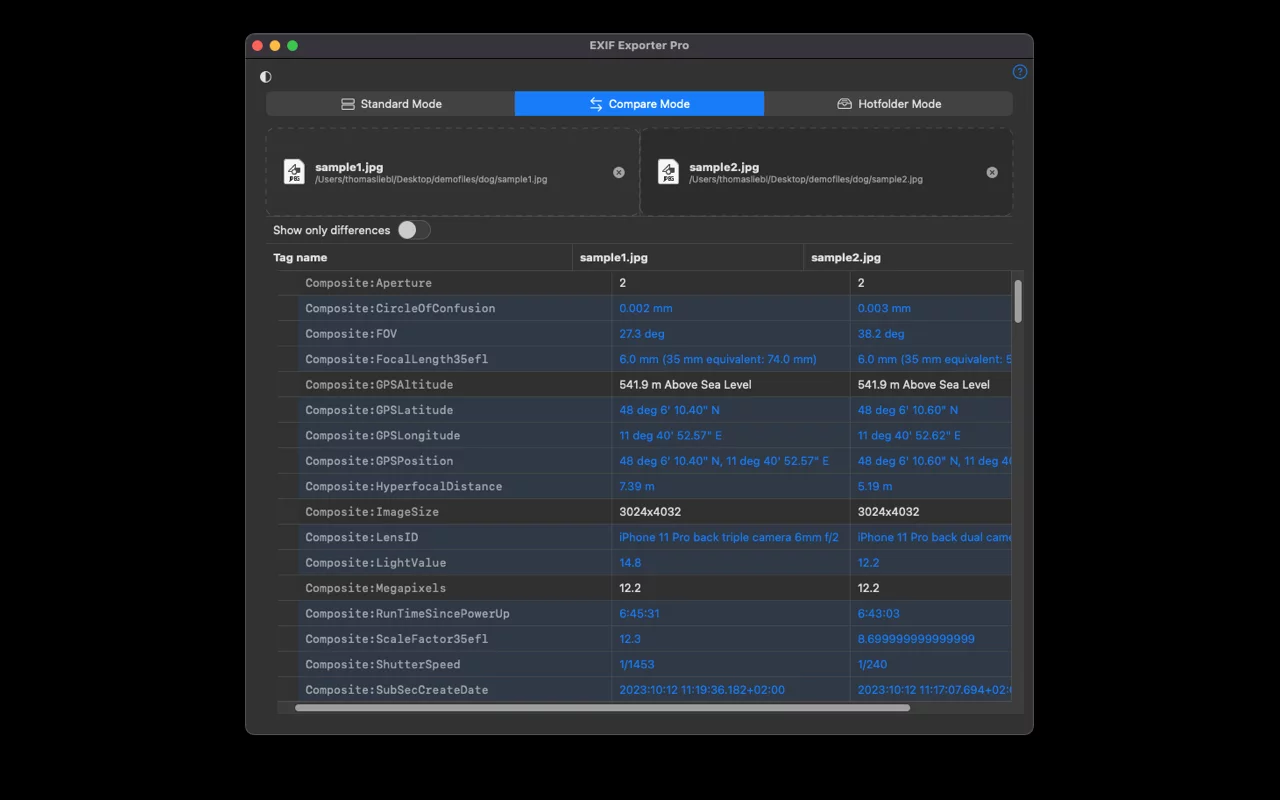Enable the Show only differences switch

pos(413,230)
